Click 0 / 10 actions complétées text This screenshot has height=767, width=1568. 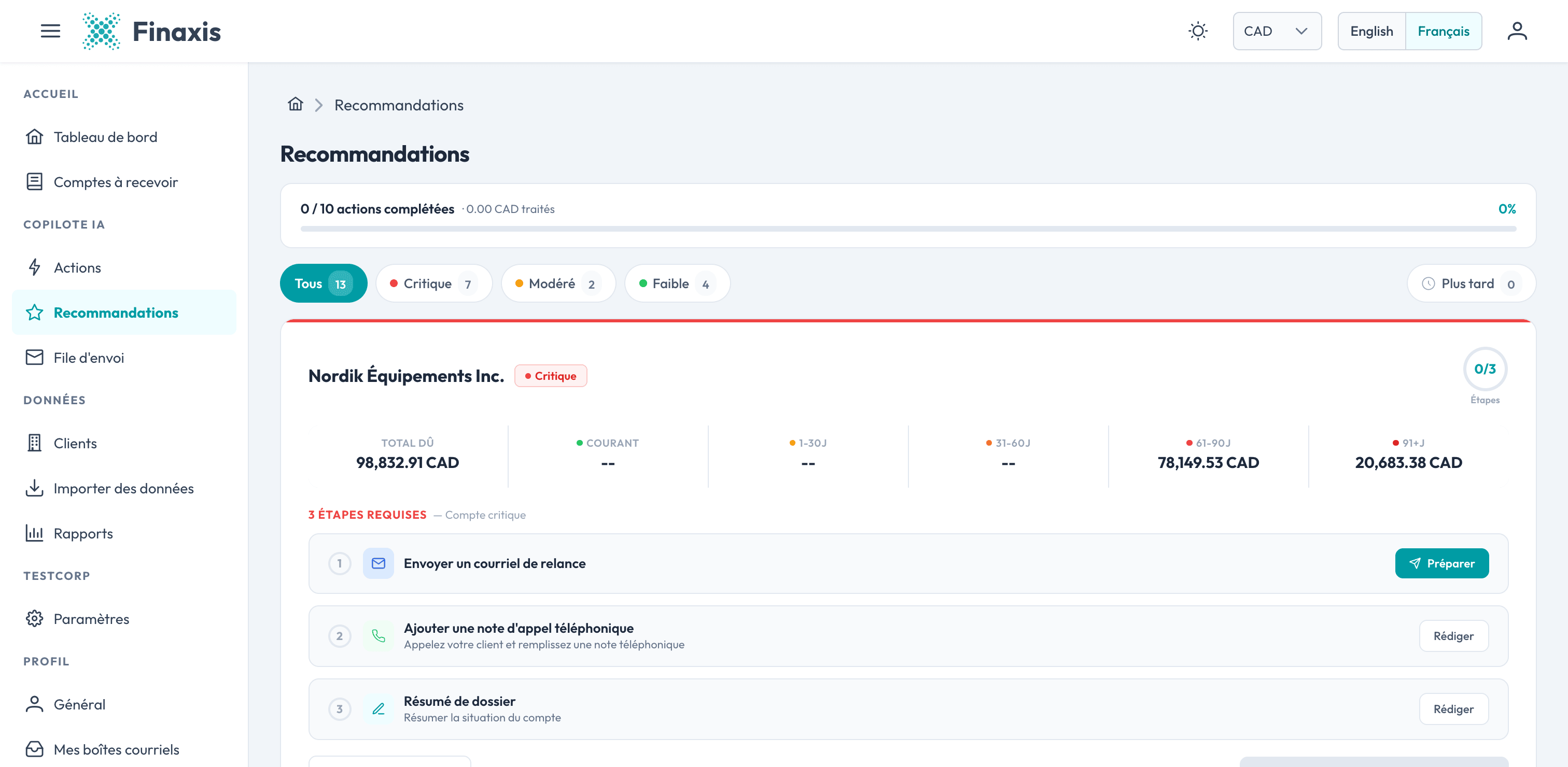click(x=377, y=209)
